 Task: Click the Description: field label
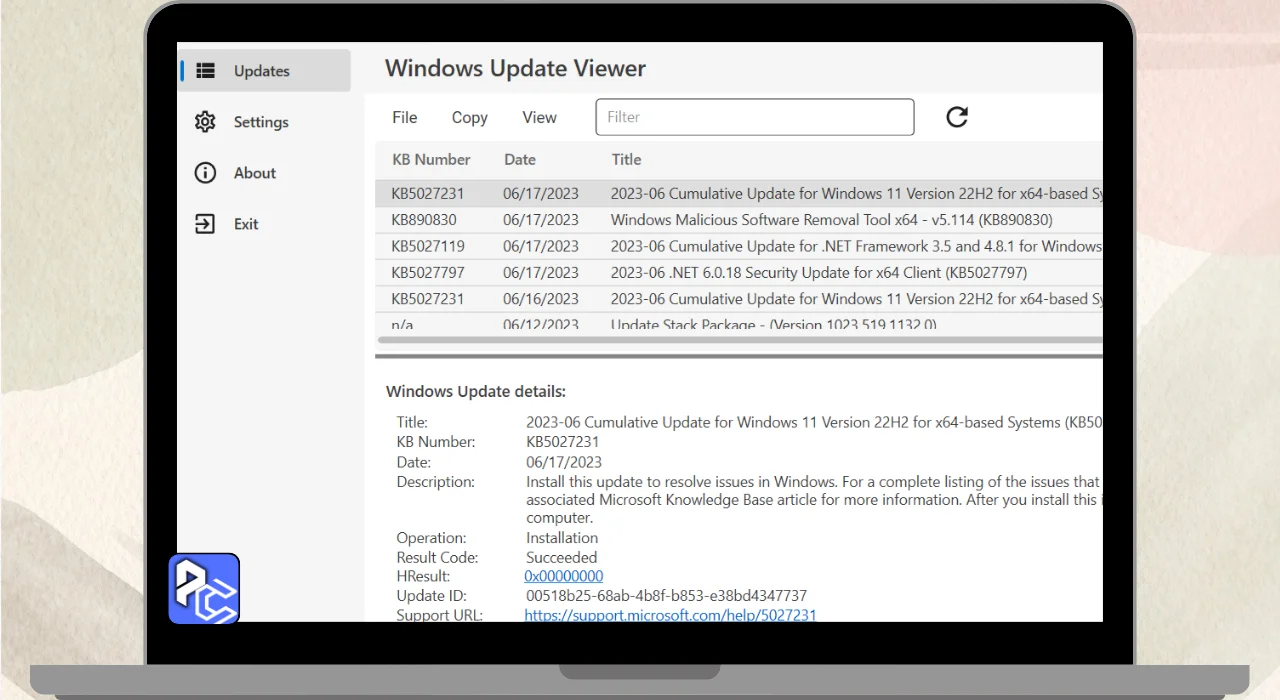436,482
